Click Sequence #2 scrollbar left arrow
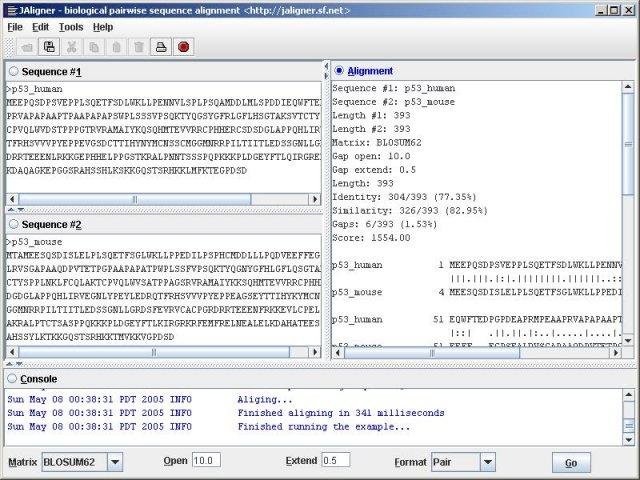This screenshot has height=480, width=640. coord(12,352)
